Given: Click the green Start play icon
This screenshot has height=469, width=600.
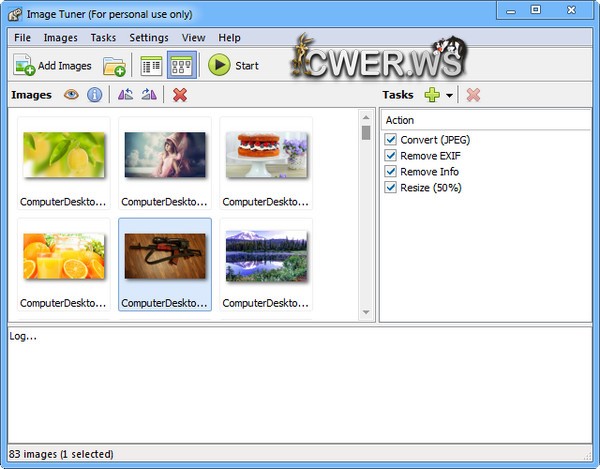Looking at the screenshot, I should tap(219, 66).
